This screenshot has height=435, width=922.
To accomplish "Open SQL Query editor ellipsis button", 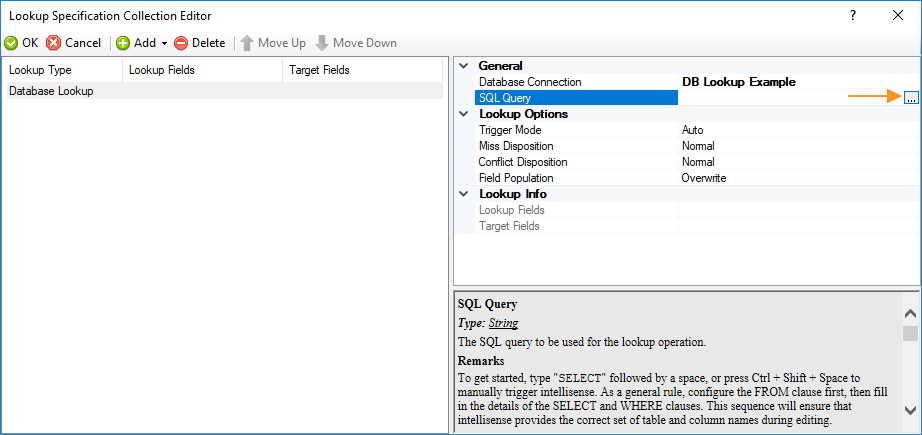I will (x=910, y=98).
